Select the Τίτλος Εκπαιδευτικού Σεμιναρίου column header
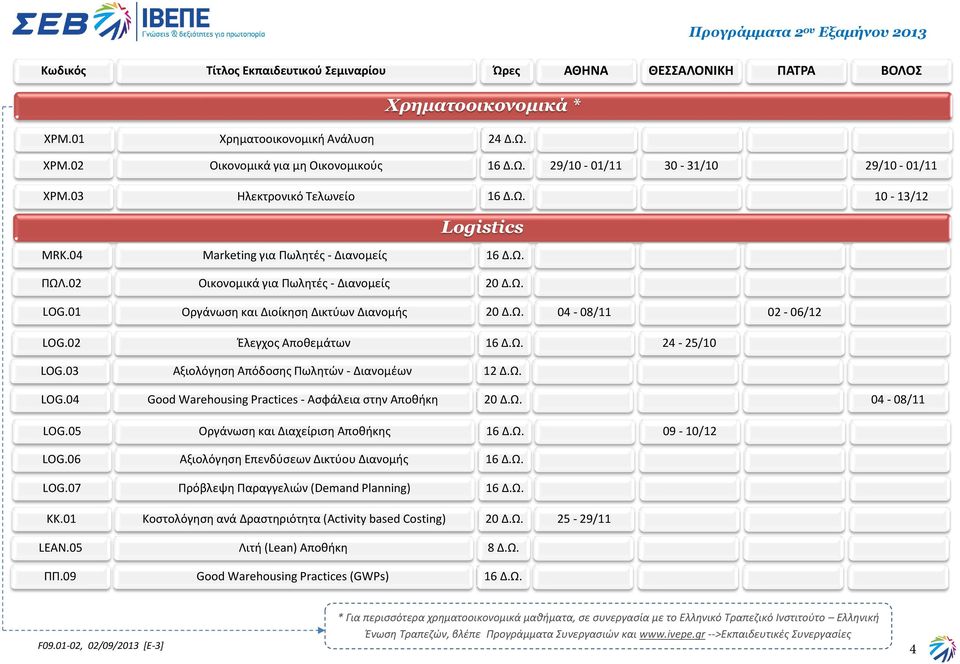The width and height of the screenshot is (960, 664). 296,71
